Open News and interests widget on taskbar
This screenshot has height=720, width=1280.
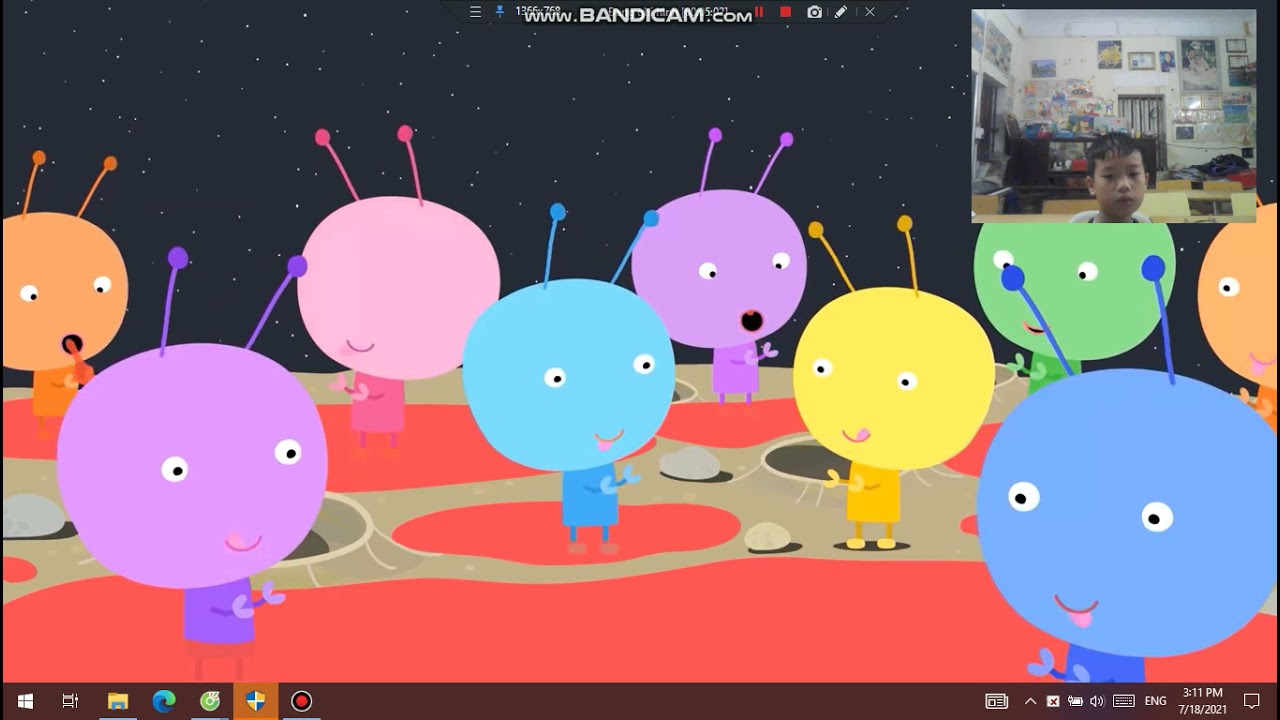(997, 701)
